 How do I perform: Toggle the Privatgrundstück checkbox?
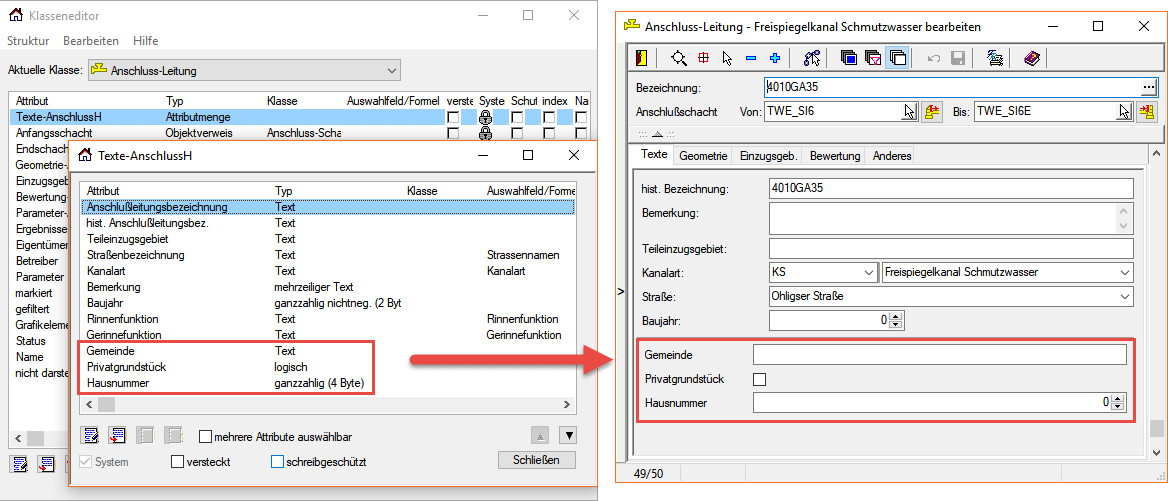(760, 379)
